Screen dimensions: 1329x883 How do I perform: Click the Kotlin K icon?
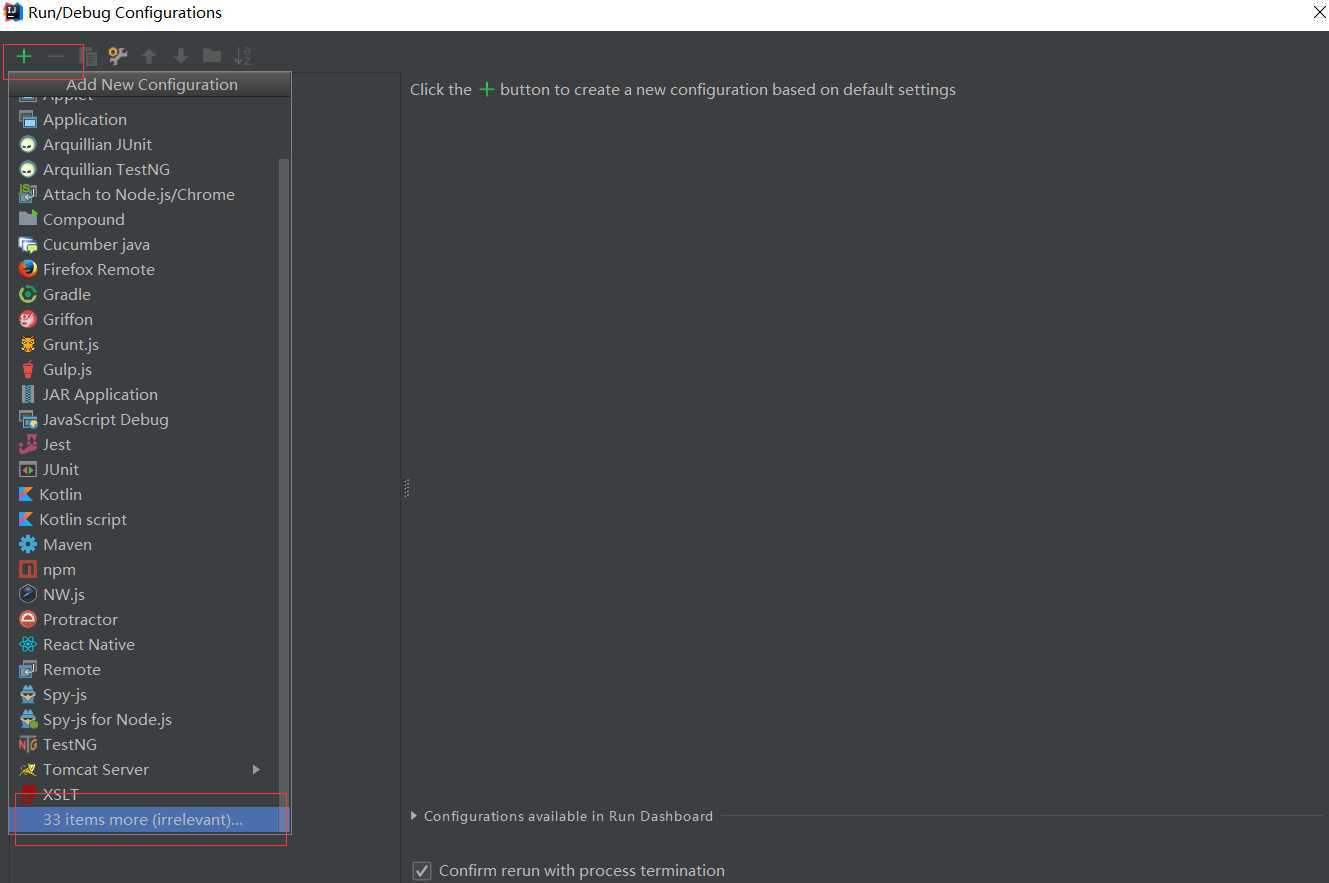click(x=26, y=494)
